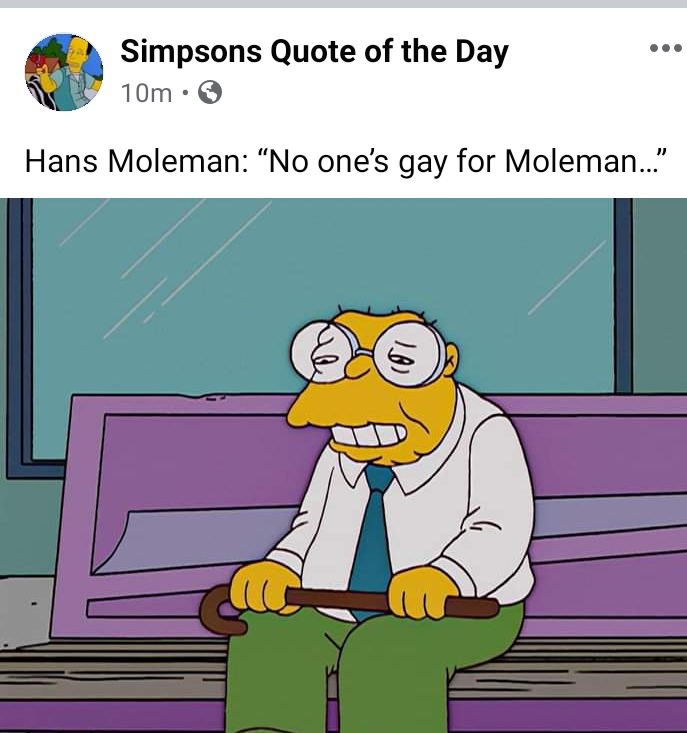Image resolution: width=687 pixels, height=733 pixels.
Task: Click the brown cane in the image
Action: tap(348, 608)
